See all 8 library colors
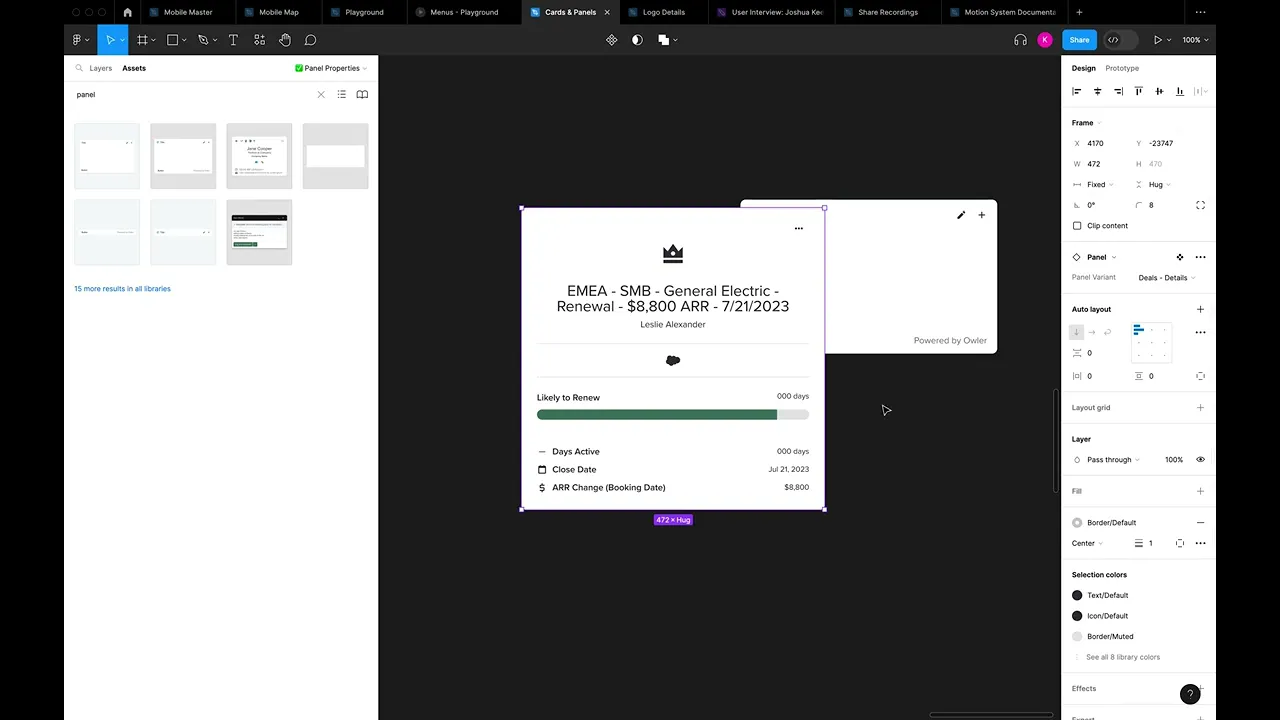The width and height of the screenshot is (1280, 720). point(1123,657)
